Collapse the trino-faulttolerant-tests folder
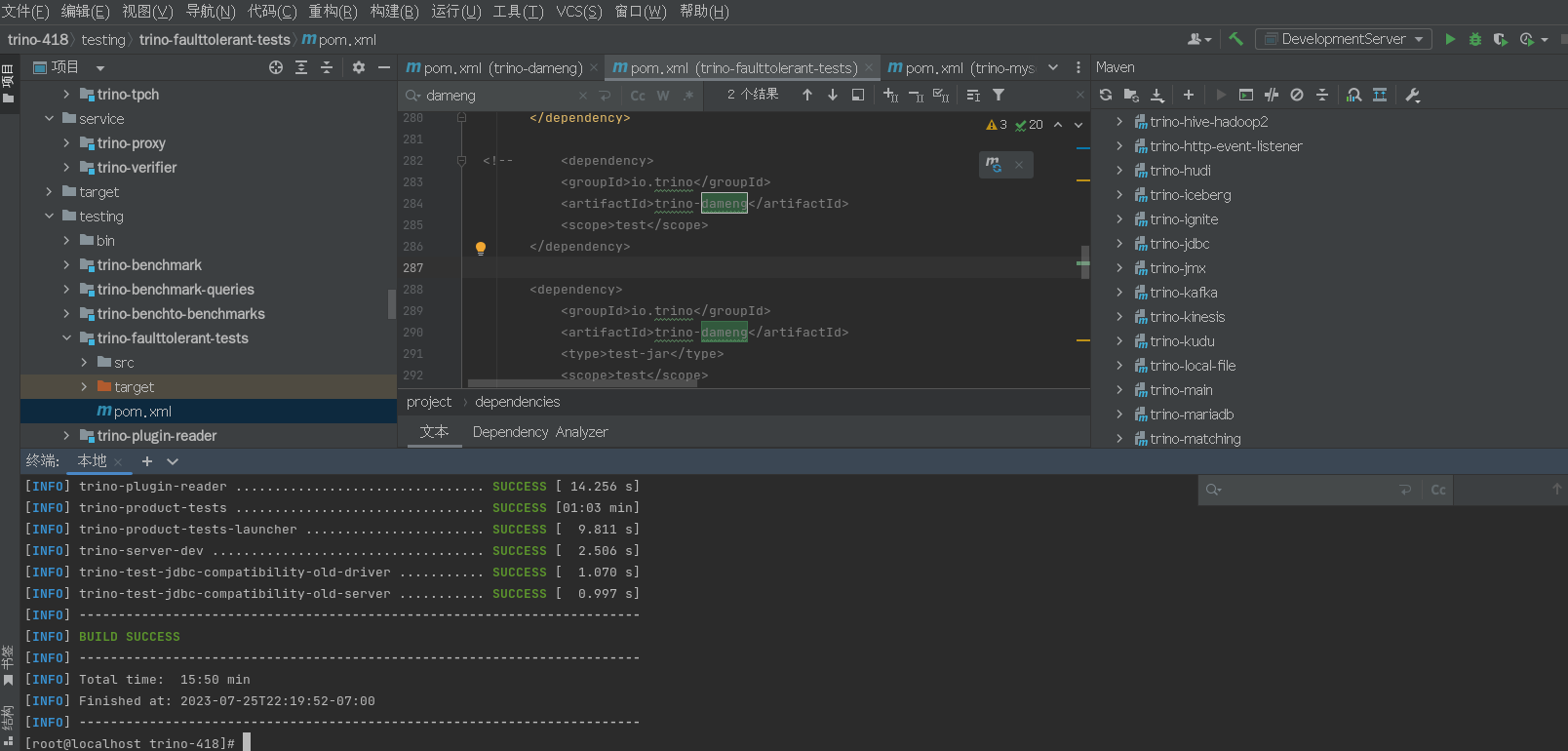The image size is (1568, 751). [66, 338]
